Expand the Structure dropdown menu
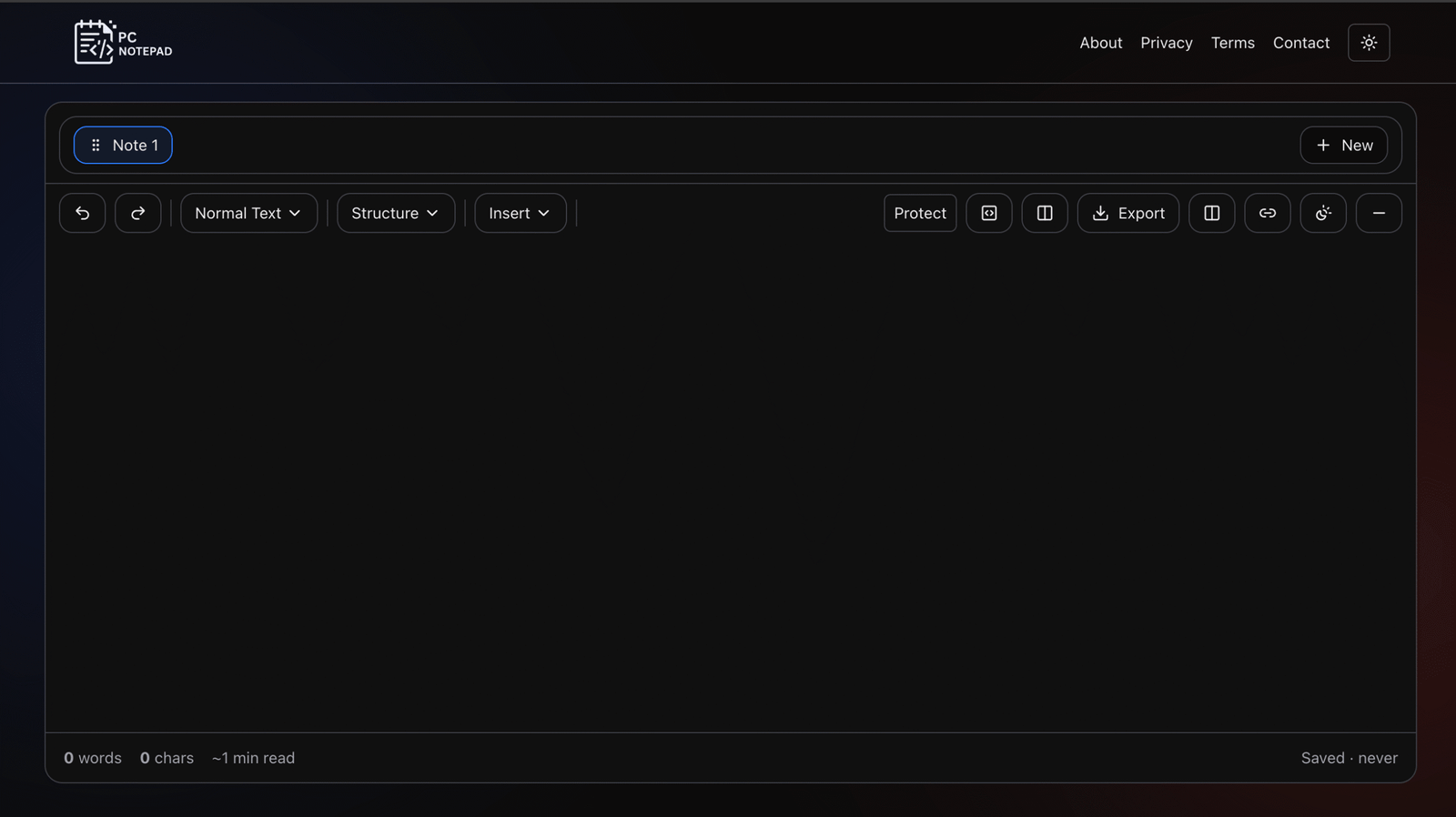Image resolution: width=1456 pixels, height=817 pixels. pos(396,213)
